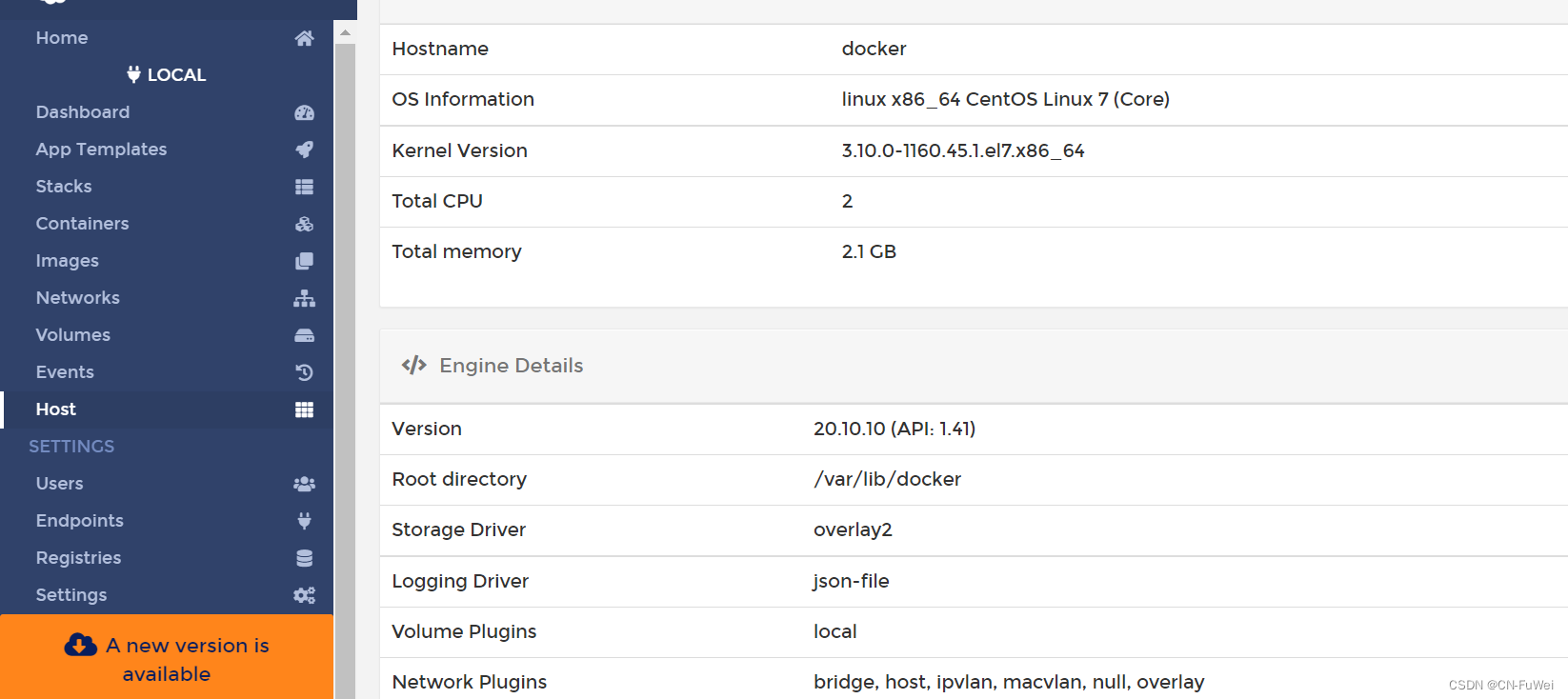
Task: Click the Kernel Version label
Action: (459, 150)
